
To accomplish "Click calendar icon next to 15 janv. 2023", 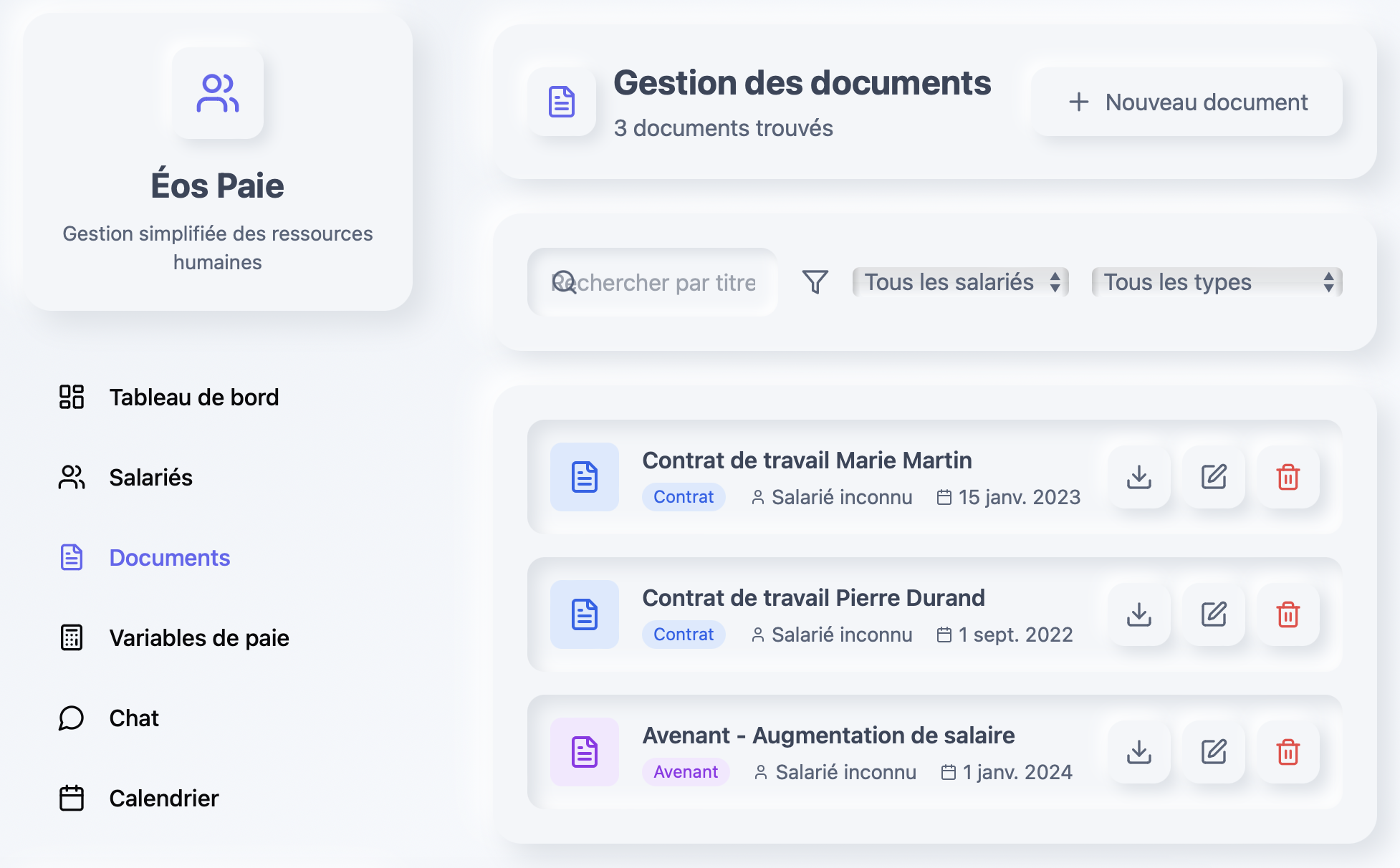I will [944, 497].
